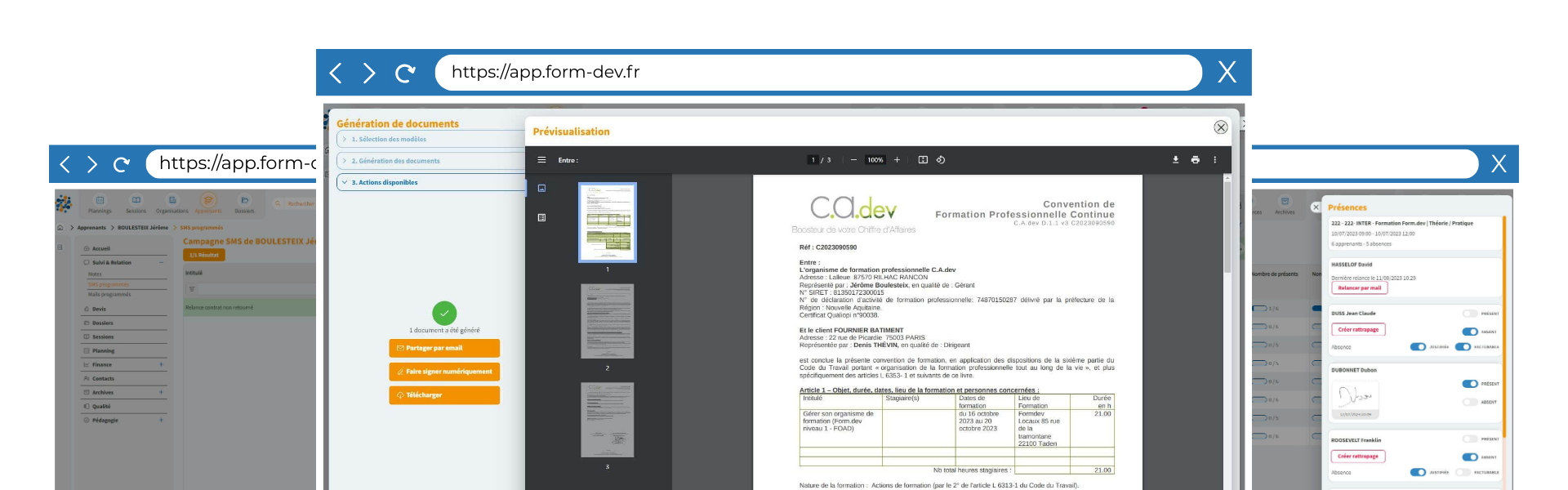
Task: Zoom in on the PDF preview
Action: click(x=897, y=160)
